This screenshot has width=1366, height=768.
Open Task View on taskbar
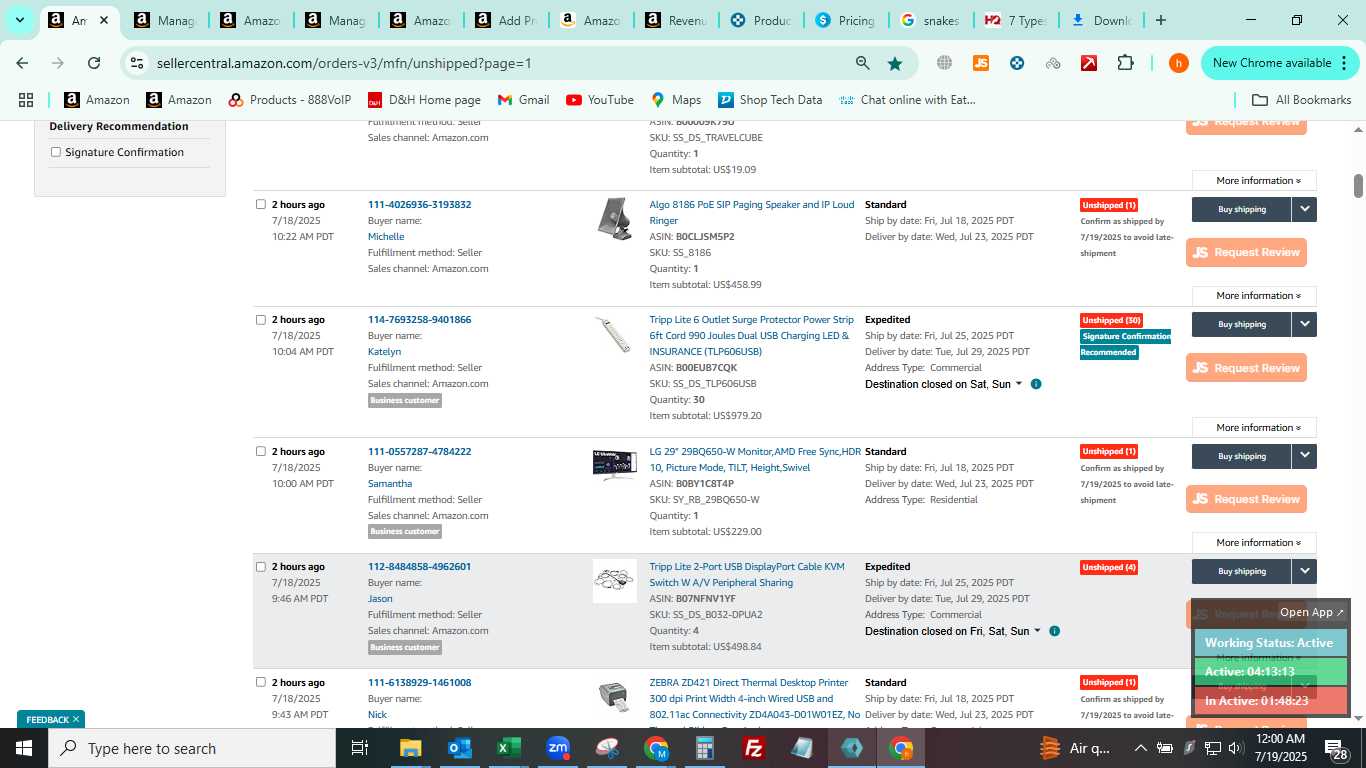pos(360,748)
